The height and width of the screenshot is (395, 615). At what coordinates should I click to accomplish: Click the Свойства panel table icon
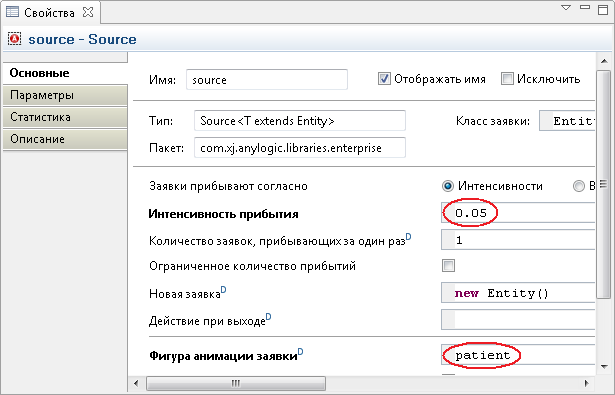pos(12,12)
